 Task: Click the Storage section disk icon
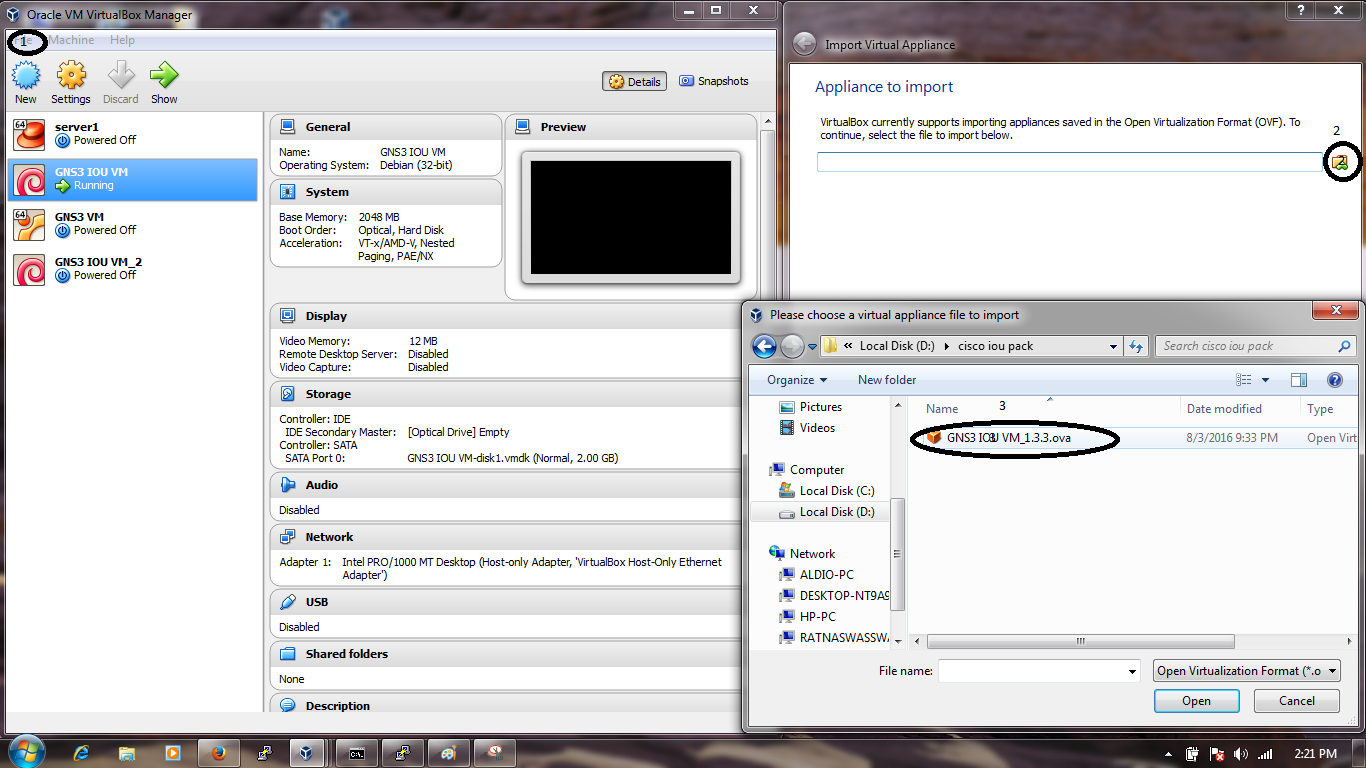click(x=288, y=394)
